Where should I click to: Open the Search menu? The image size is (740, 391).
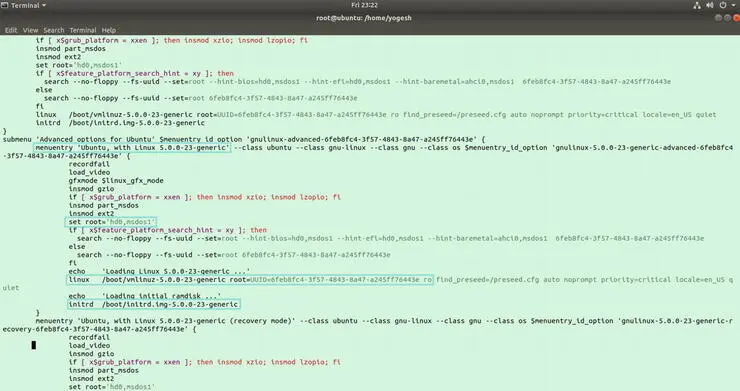54,30
